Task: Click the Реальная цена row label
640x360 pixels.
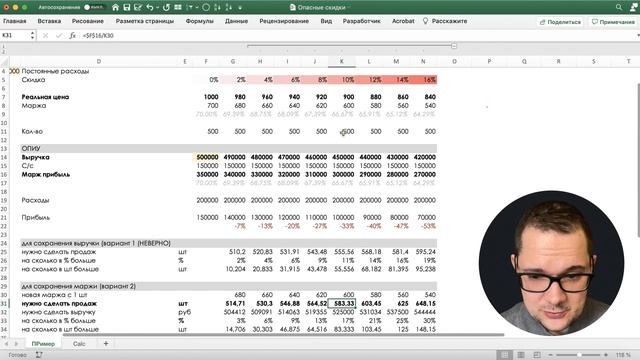Action: pyautogui.click(x=45, y=97)
